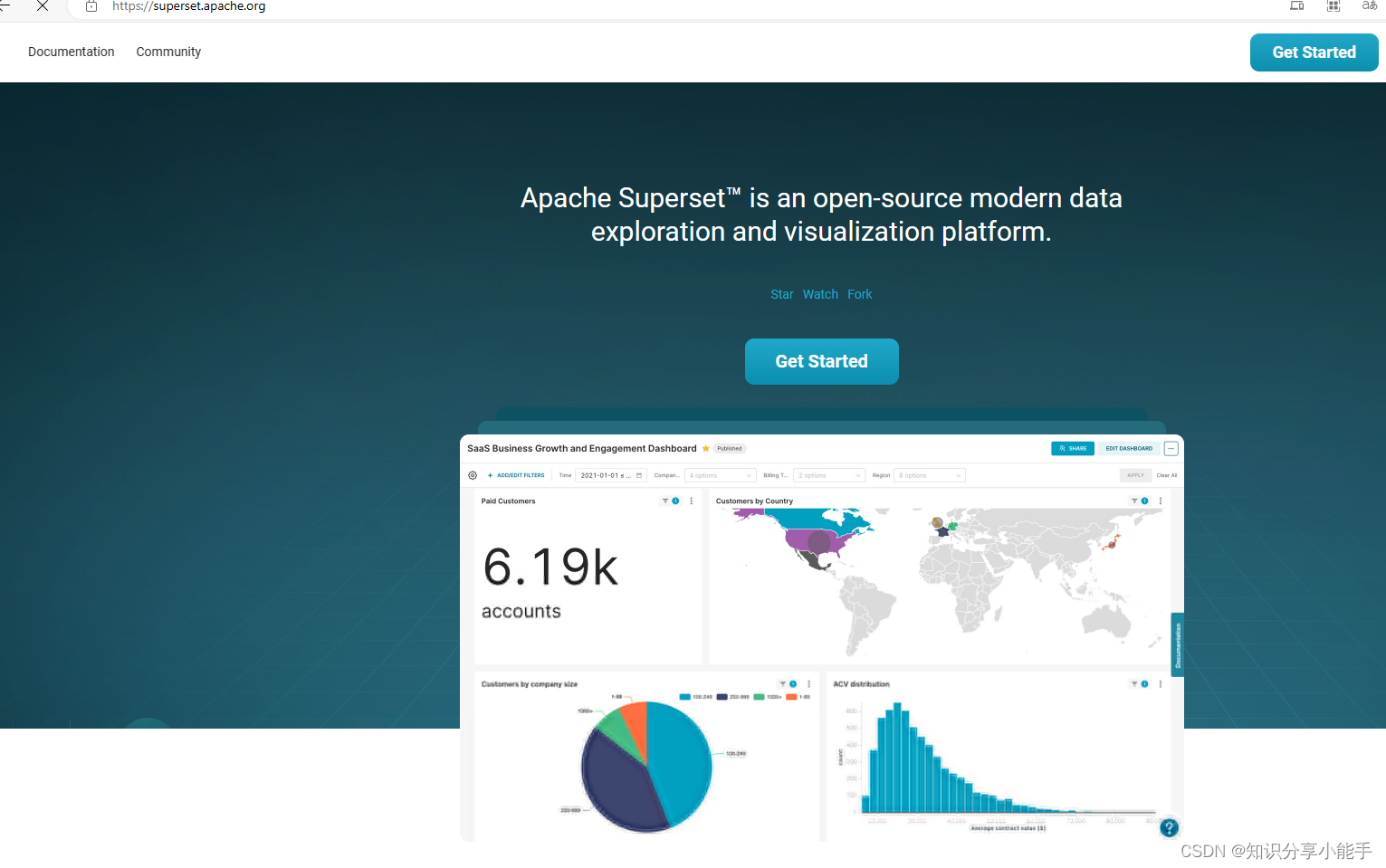
Task: Open the Community menu item
Action: pos(168,52)
